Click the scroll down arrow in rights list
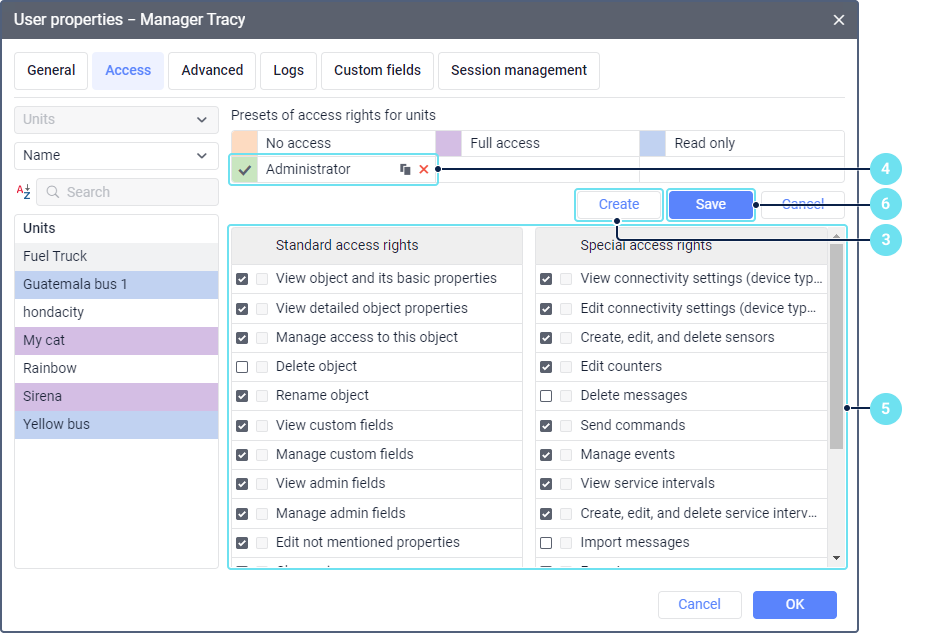This screenshot has height=633, width=941. click(836, 558)
